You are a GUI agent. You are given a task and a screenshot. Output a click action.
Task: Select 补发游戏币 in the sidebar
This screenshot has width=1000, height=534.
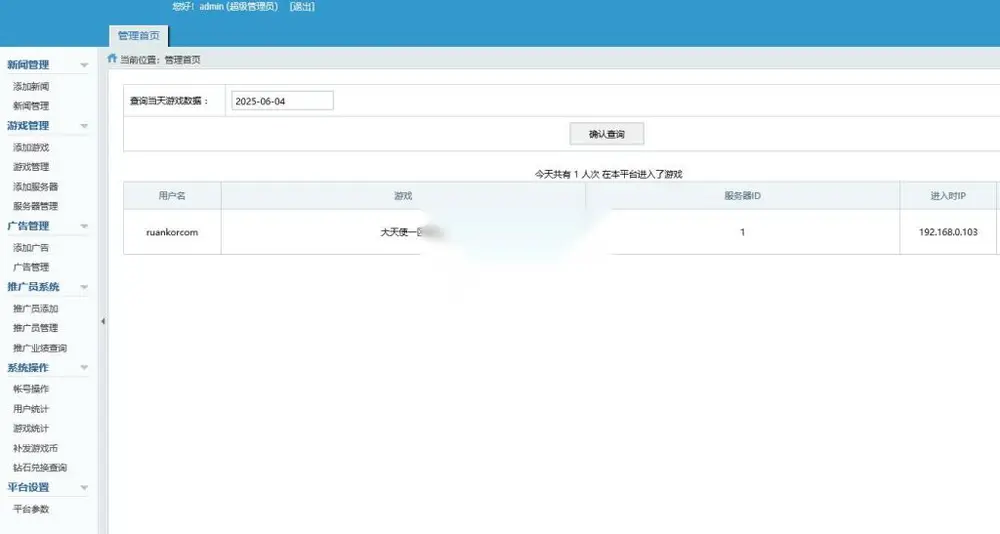pos(35,448)
